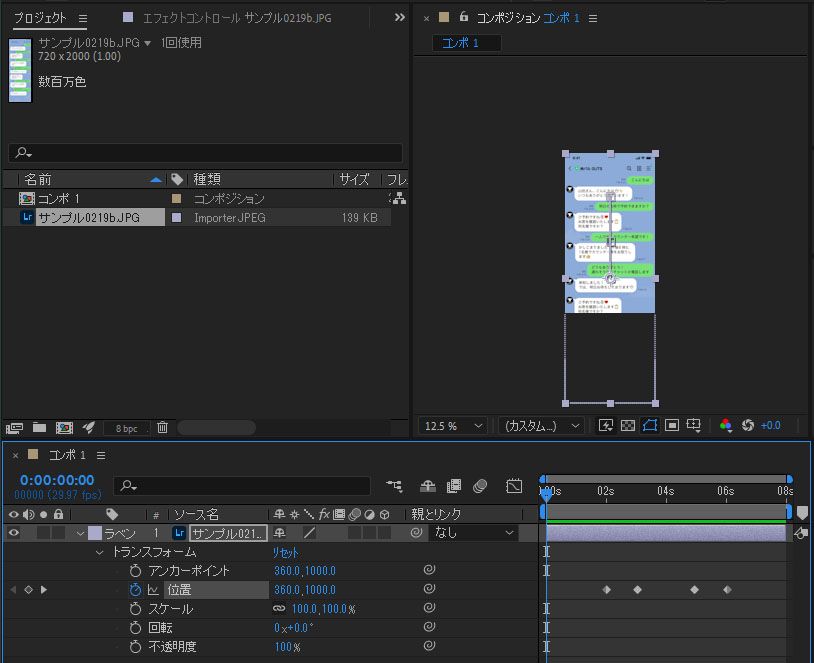
Task: Click the new folder icon in Project panel
Action: [x=40, y=428]
